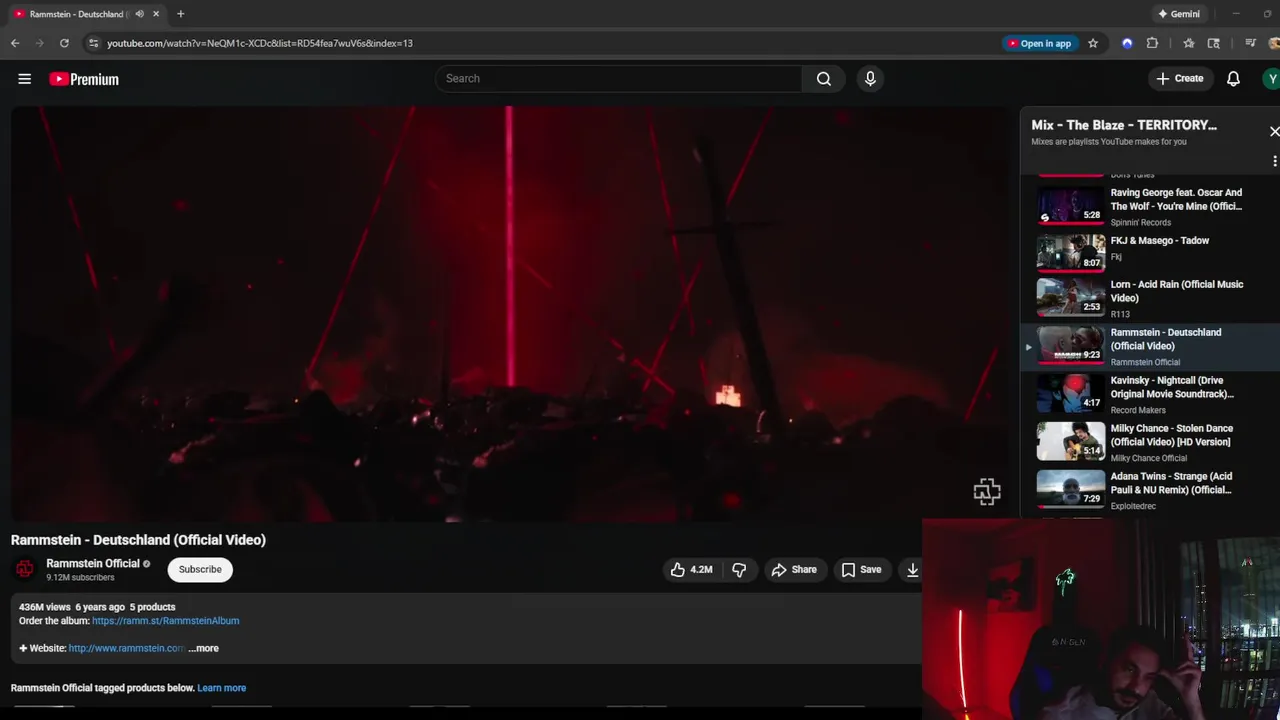The image size is (1280, 720).
Task: View site information icon in address bar
Action: point(93,43)
